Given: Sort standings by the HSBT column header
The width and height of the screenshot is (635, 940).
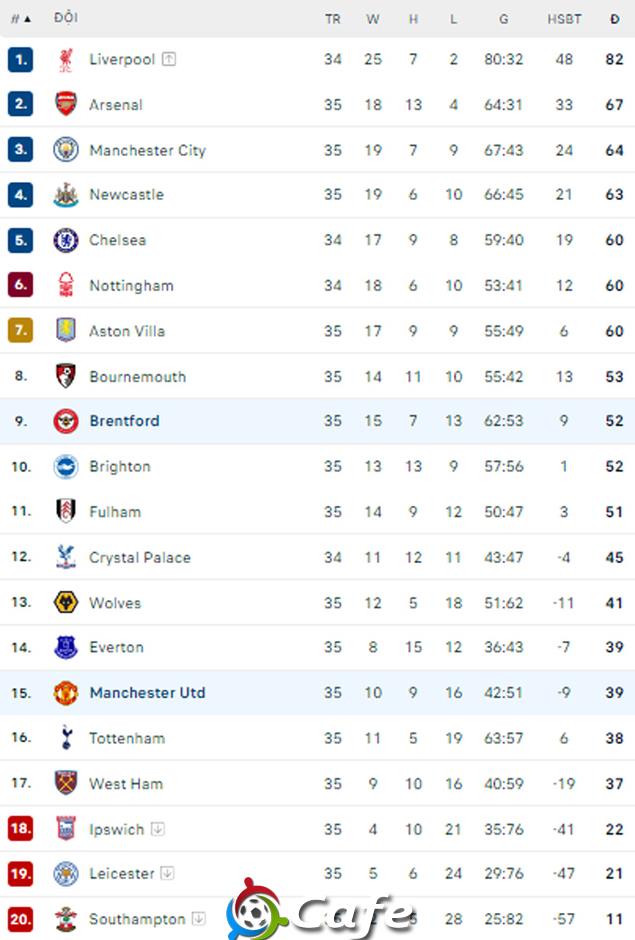Looking at the screenshot, I should tap(564, 19).
